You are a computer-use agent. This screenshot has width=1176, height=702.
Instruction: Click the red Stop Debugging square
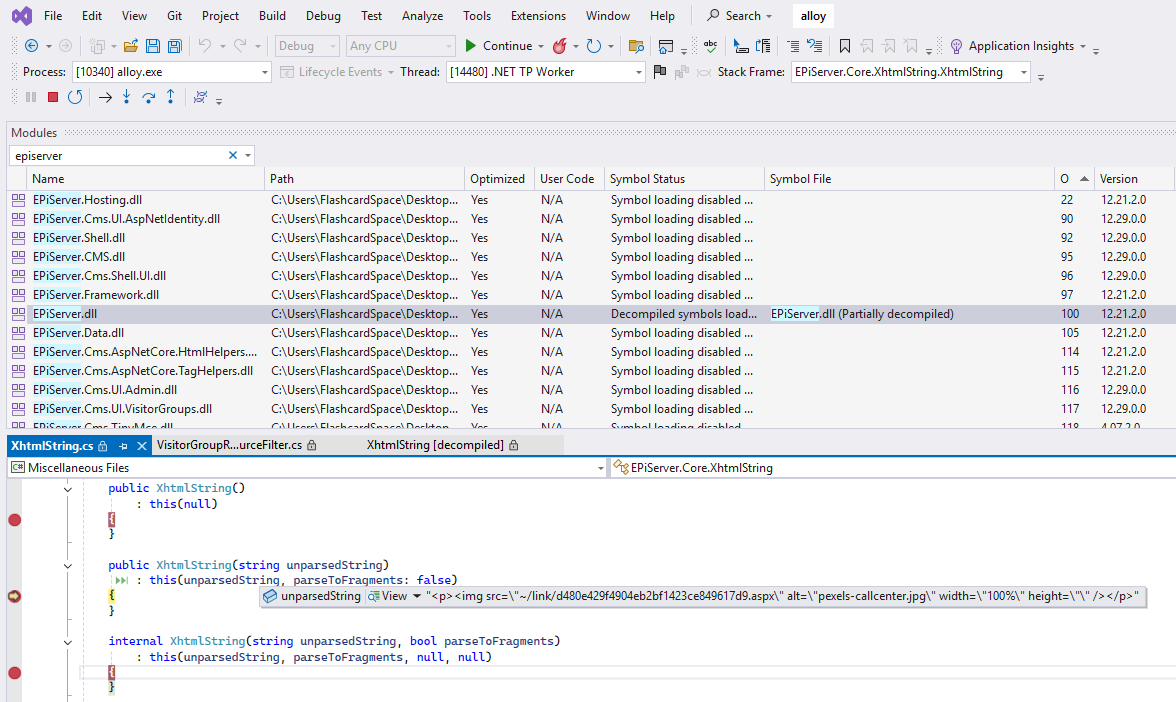(x=52, y=97)
